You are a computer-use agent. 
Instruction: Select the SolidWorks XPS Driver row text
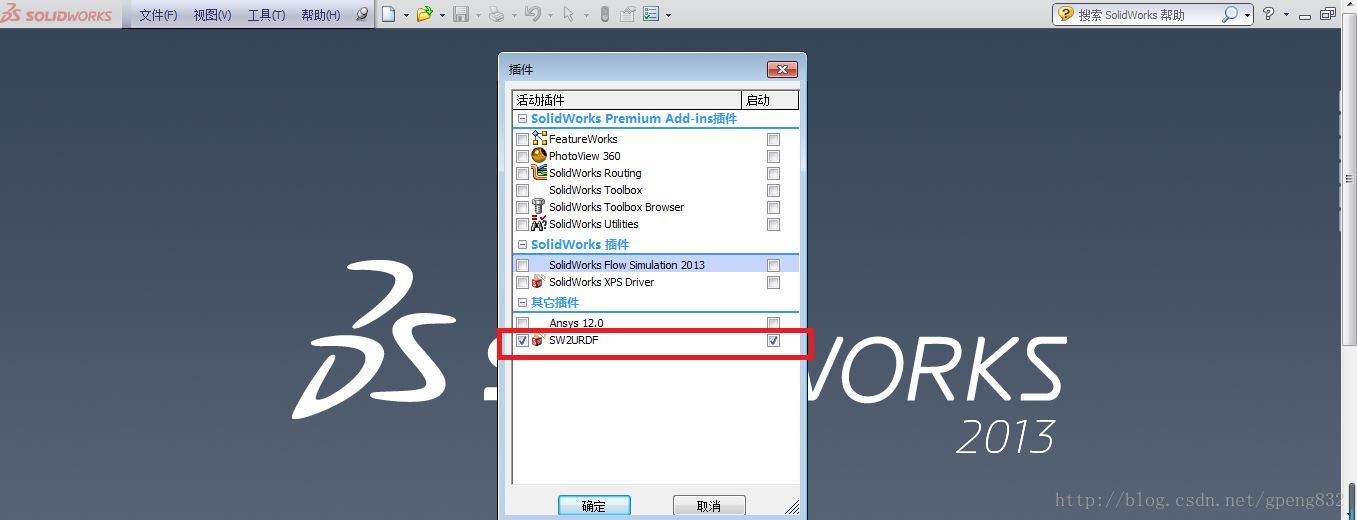click(601, 282)
